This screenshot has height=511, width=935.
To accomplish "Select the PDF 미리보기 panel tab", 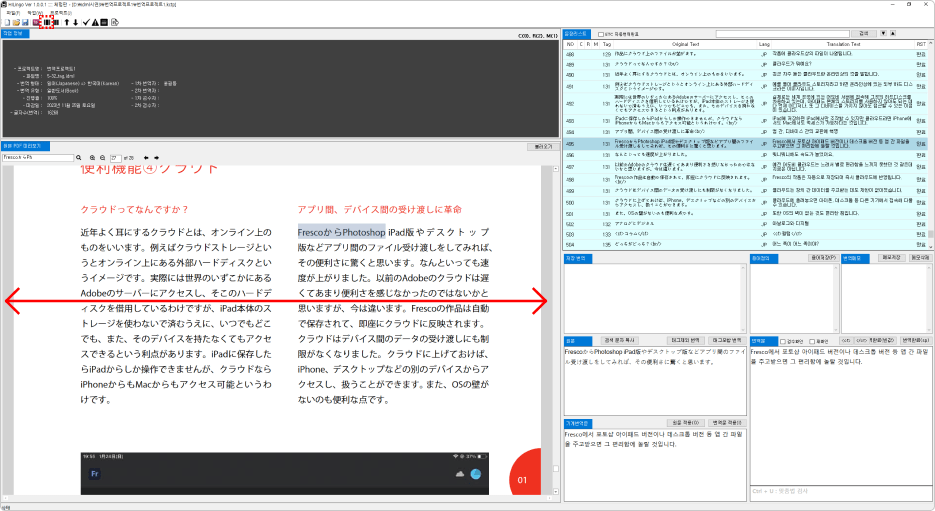I will click(x=26, y=146).
